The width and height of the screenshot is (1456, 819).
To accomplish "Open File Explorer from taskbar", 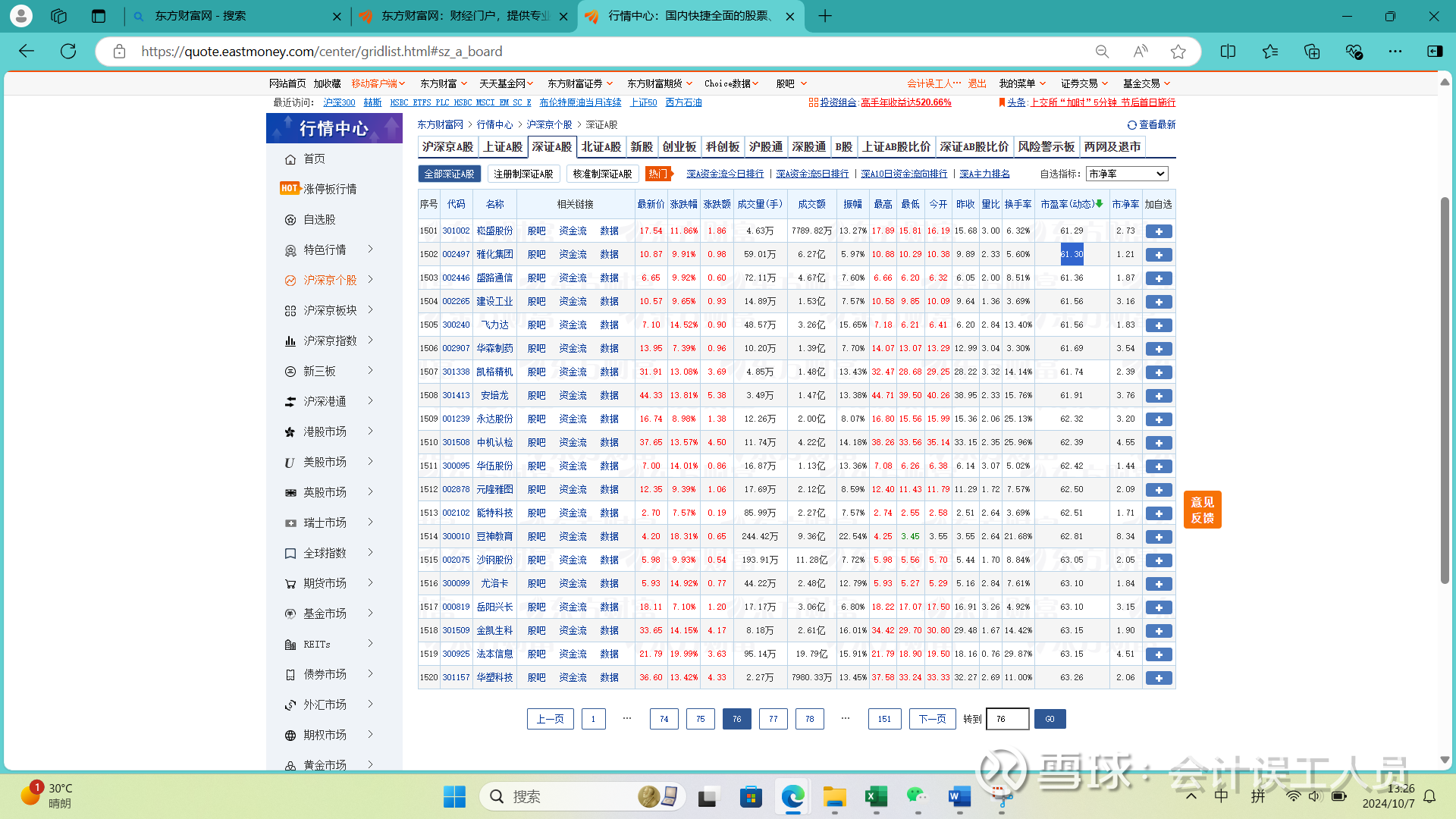I will click(x=834, y=796).
